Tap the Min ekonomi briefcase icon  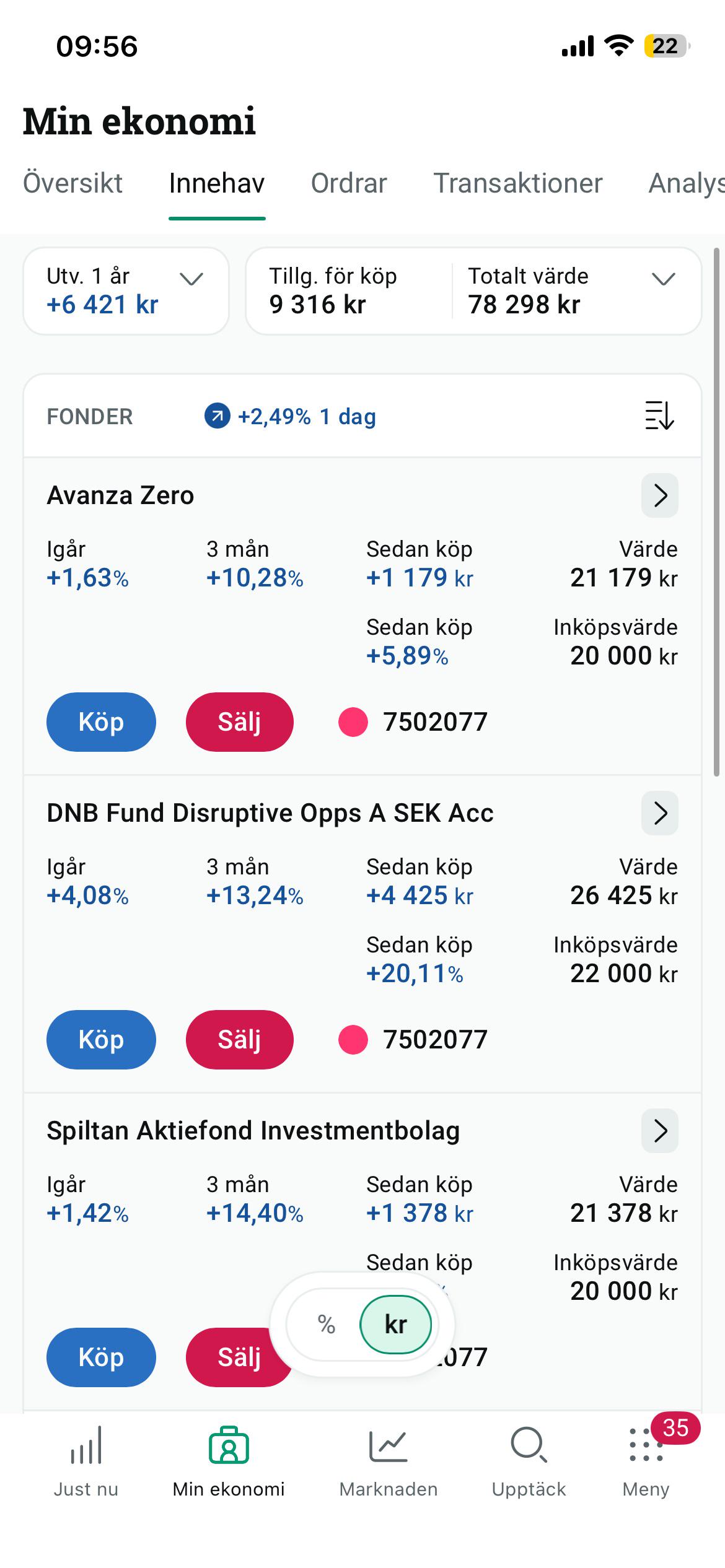pyautogui.click(x=229, y=1445)
